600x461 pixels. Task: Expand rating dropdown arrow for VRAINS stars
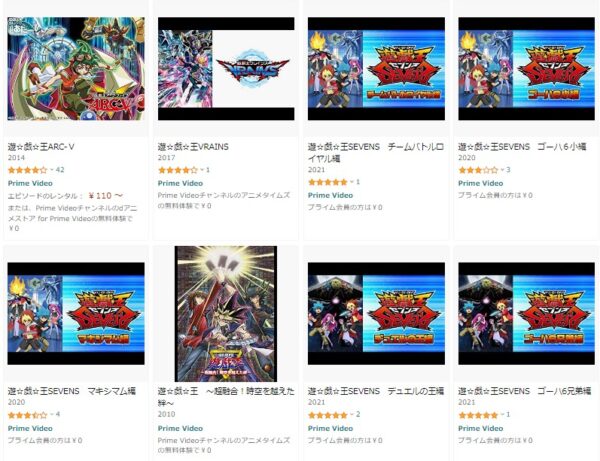(202, 170)
